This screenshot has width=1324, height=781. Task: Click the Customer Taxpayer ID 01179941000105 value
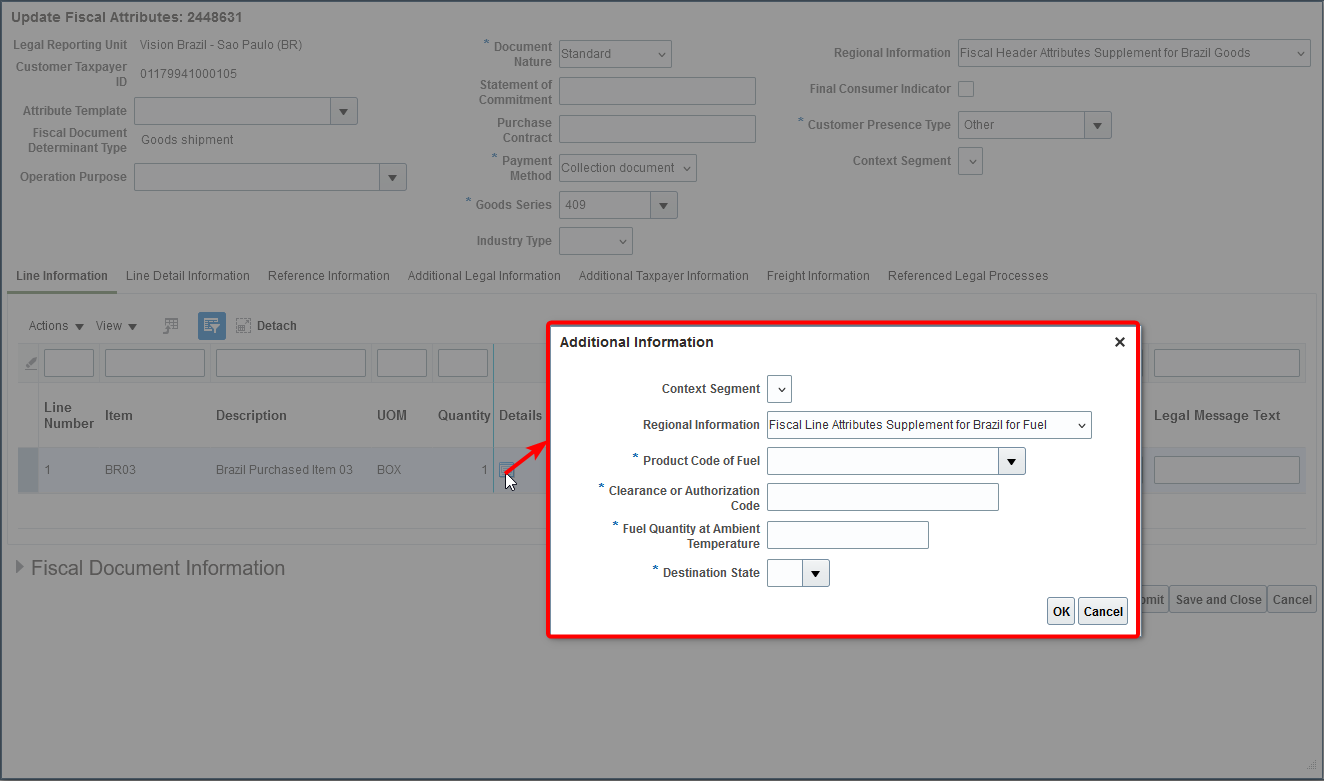[188, 74]
